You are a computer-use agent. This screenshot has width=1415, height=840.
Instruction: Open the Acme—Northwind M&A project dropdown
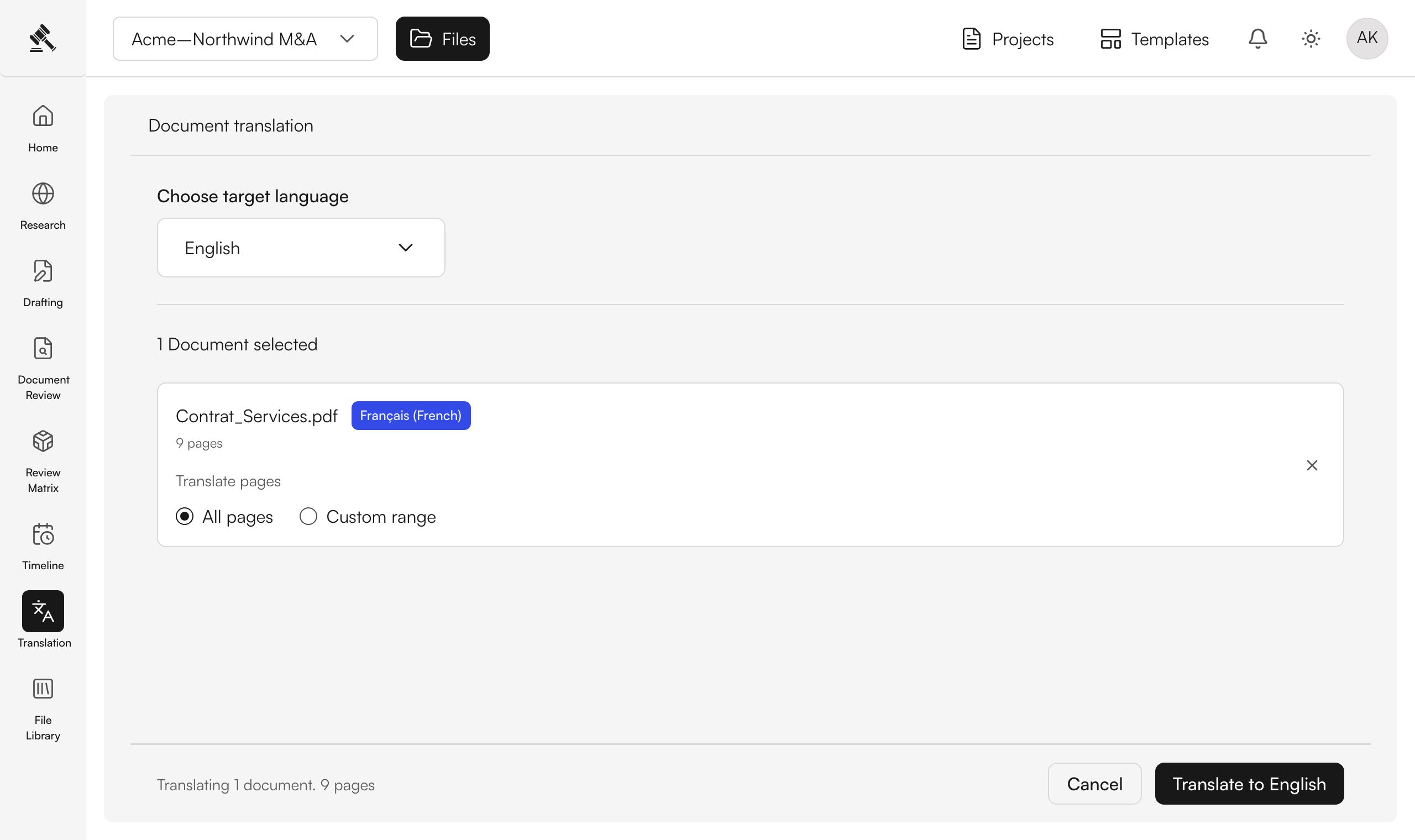tap(245, 39)
